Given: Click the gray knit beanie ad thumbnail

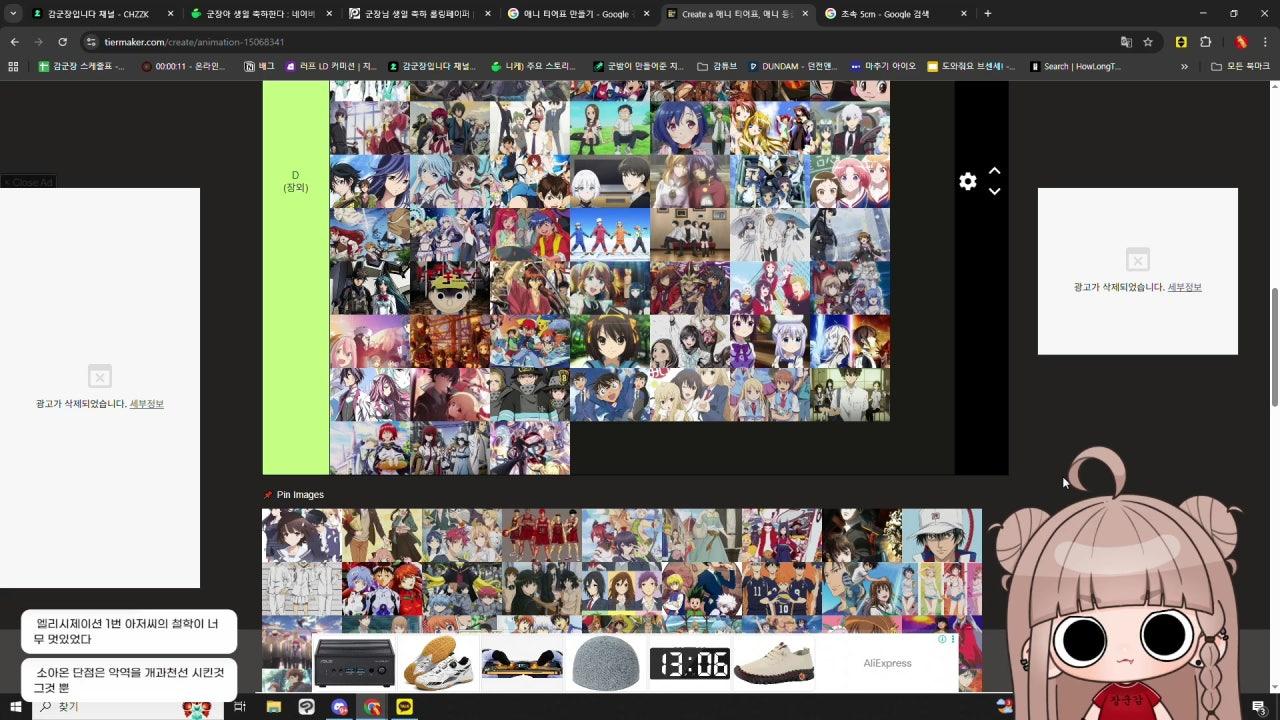Looking at the screenshot, I should 606,662.
